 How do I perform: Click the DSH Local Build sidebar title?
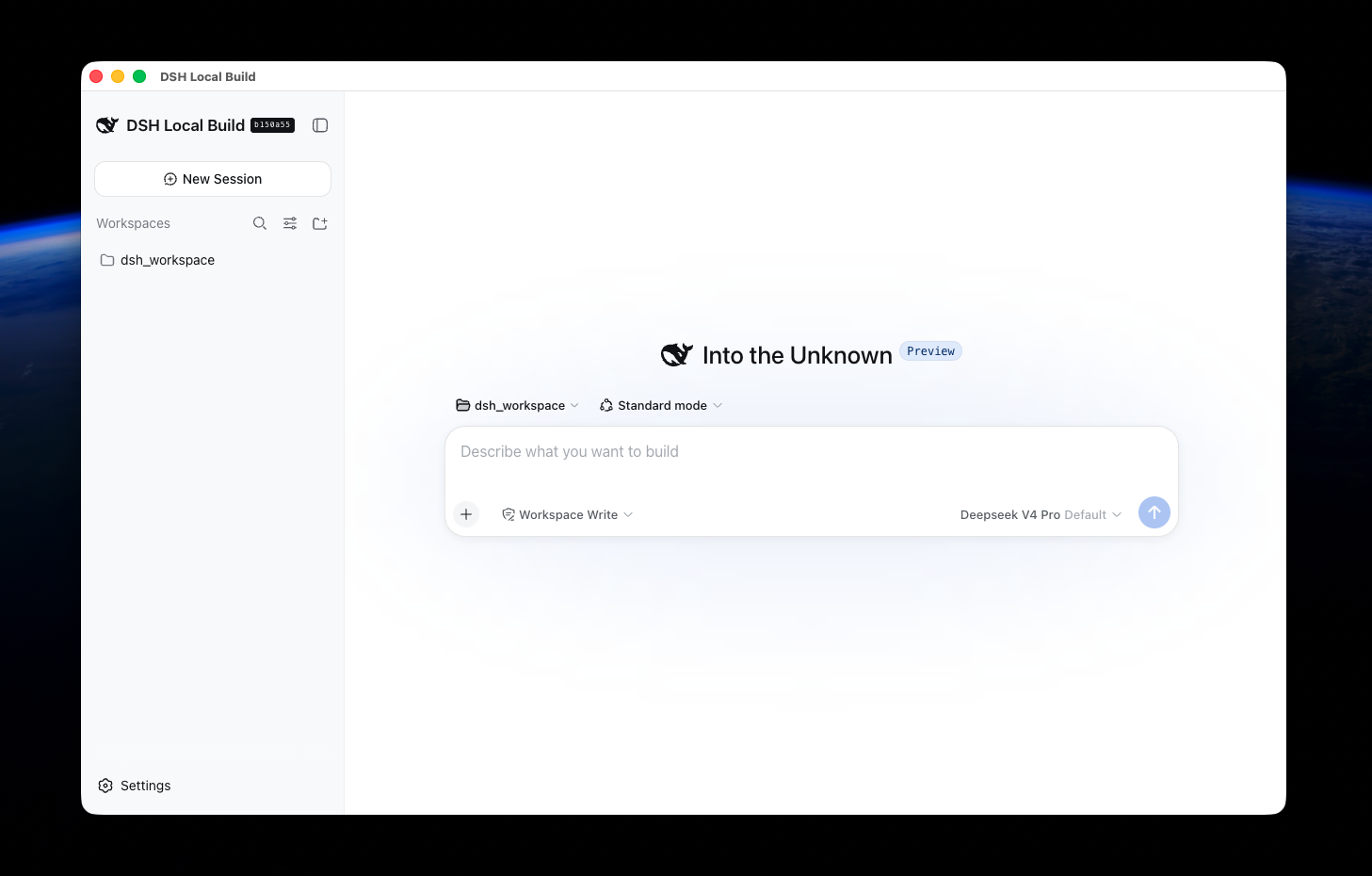(x=186, y=125)
